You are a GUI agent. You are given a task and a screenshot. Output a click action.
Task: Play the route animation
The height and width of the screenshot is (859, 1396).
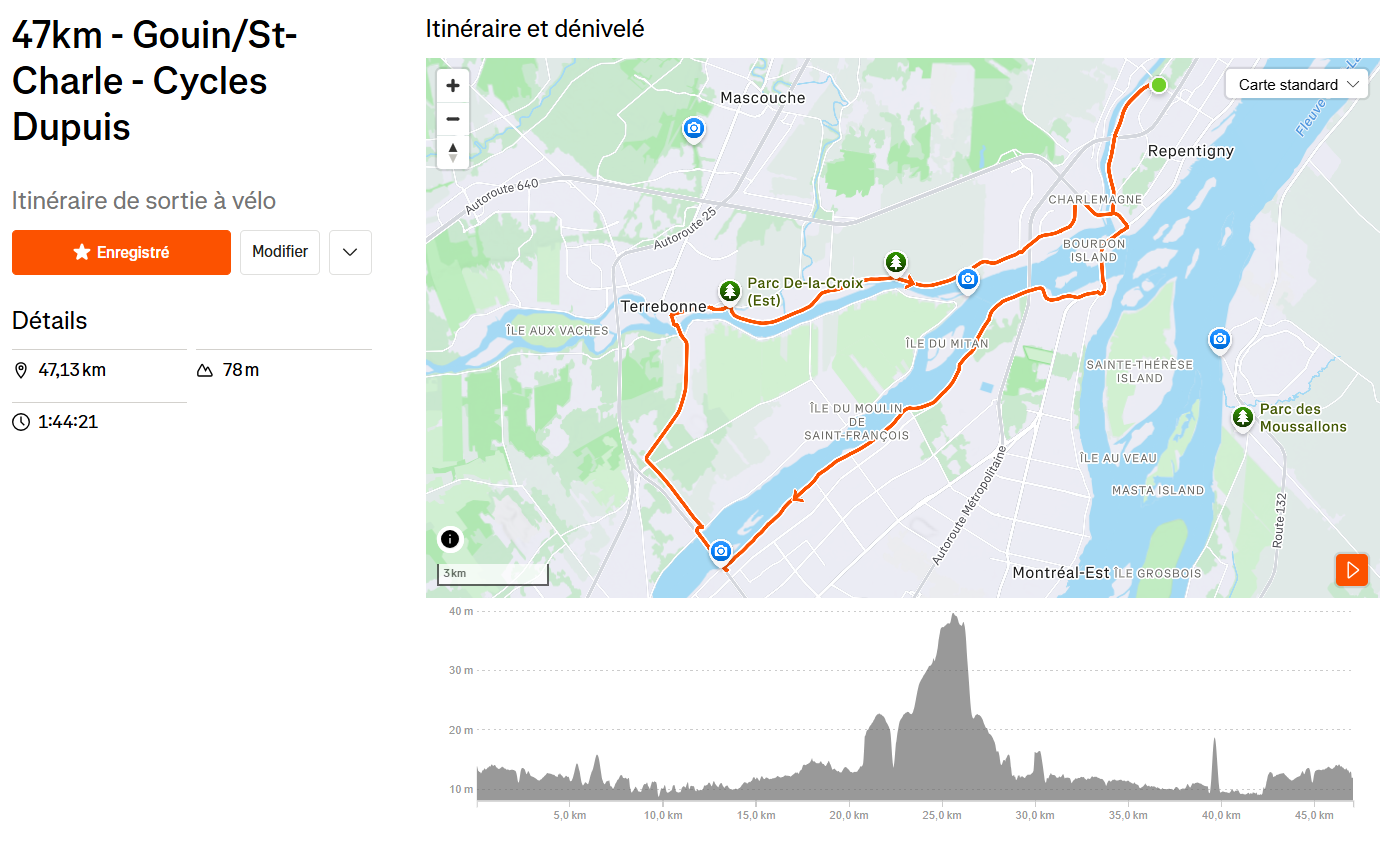coord(1352,570)
